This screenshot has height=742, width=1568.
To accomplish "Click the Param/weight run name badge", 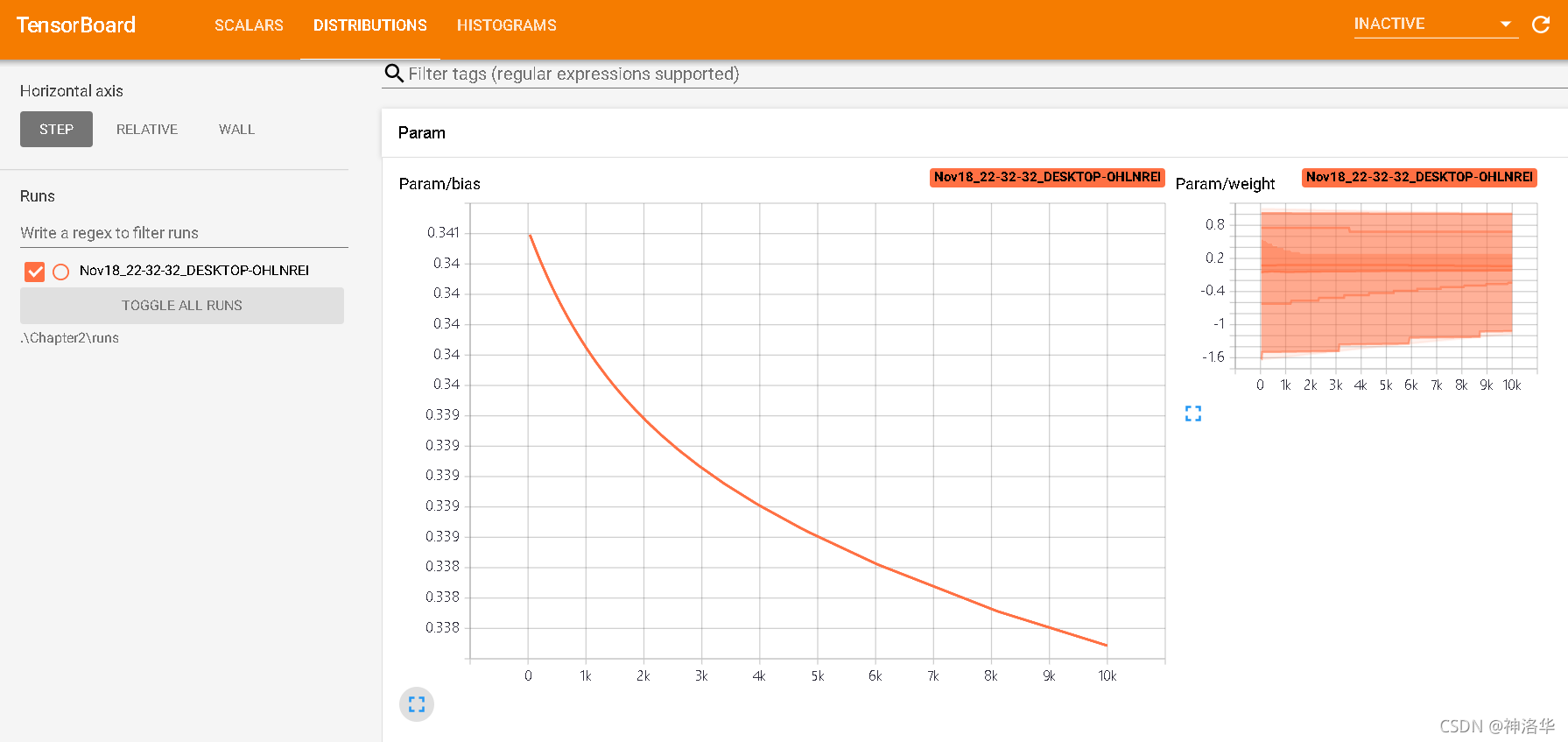I will 1419,177.
